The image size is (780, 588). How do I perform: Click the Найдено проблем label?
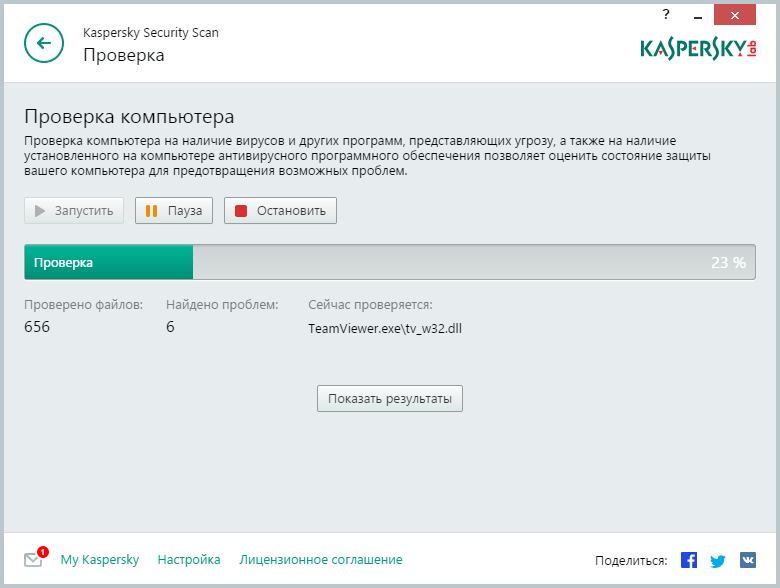point(222,304)
